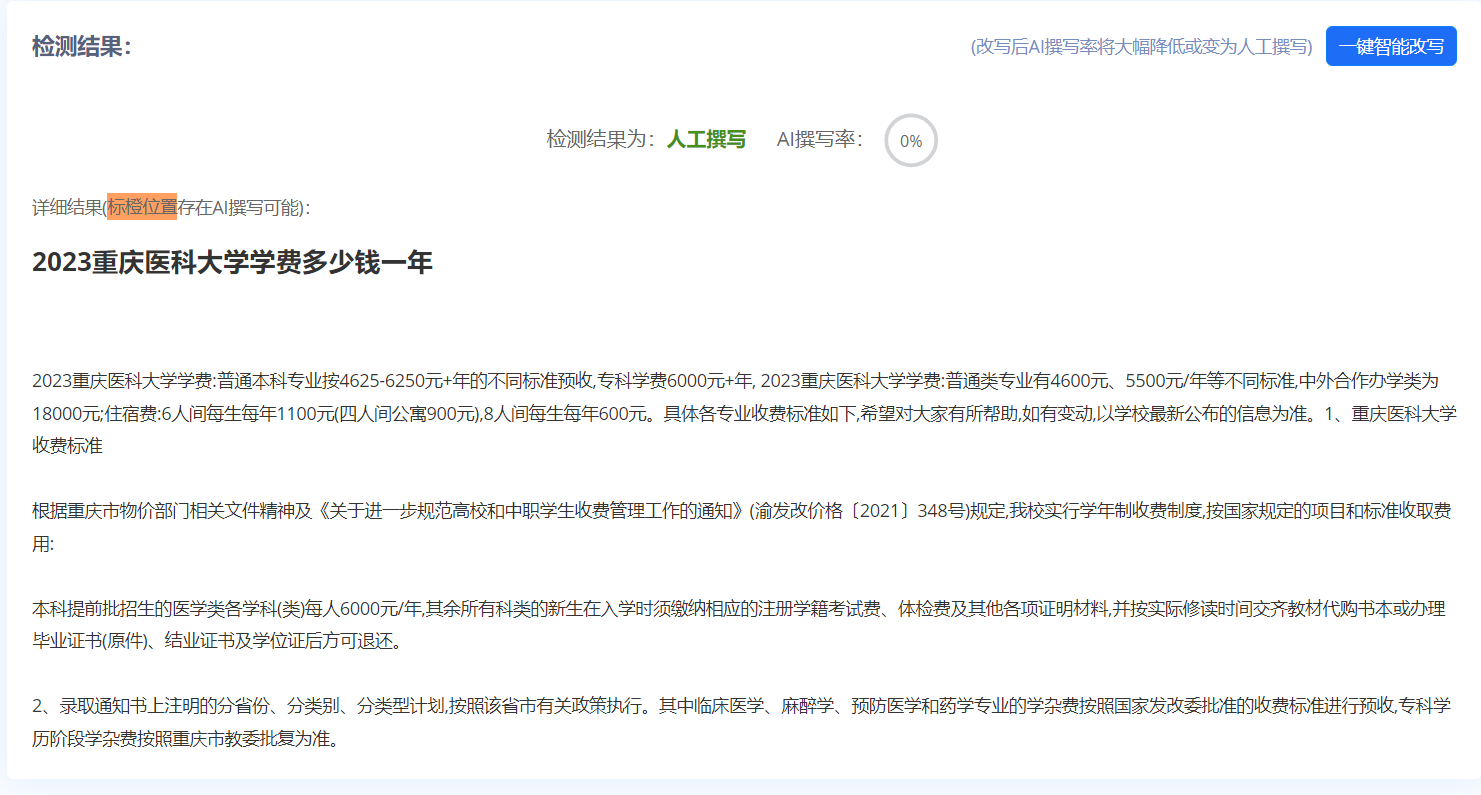
Task: Click the title 2023重庆医科大学学费多少钱一年
Action: point(232,262)
